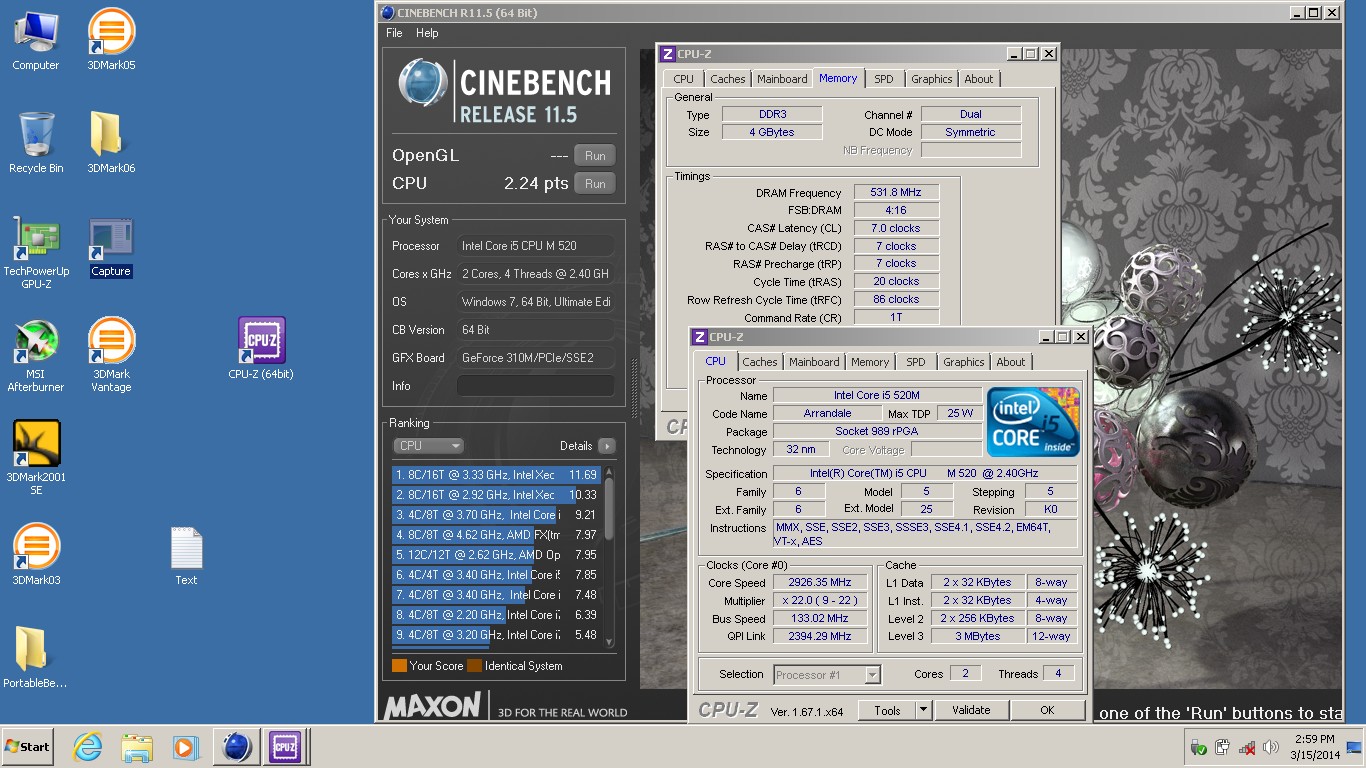
Task: Switch to CPU tab in Memory window
Action: coord(683,79)
